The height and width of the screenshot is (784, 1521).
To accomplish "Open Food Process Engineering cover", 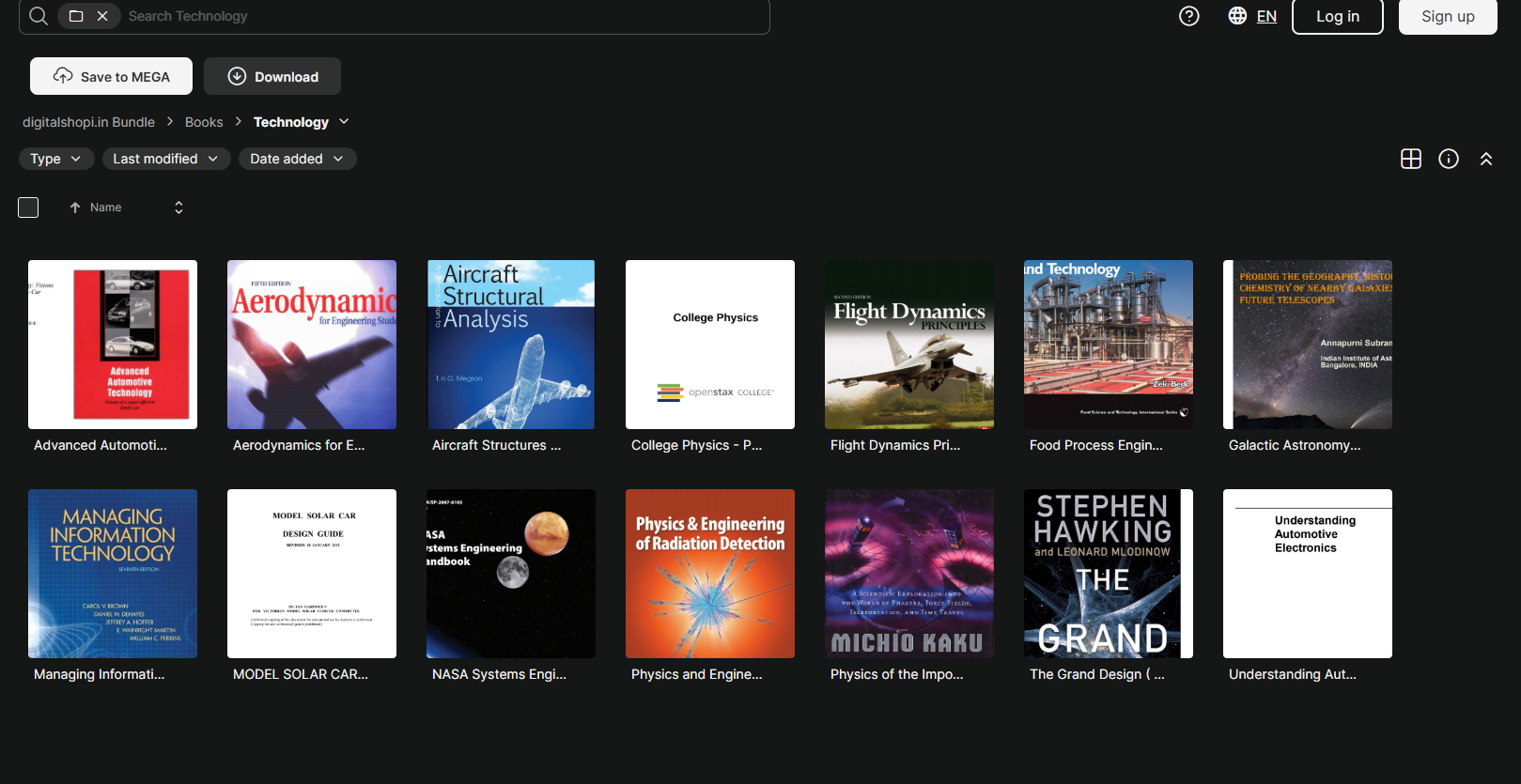I will [1109, 345].
